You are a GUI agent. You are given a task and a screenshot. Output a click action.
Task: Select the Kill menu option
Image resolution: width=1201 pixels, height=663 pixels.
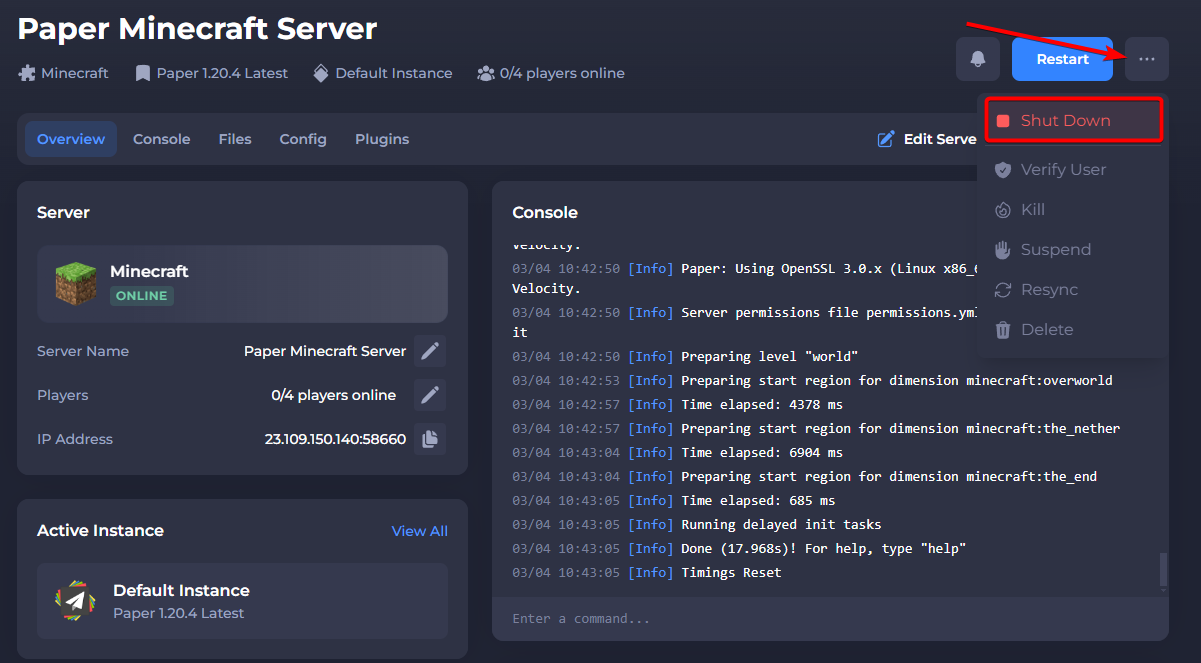1073,210
